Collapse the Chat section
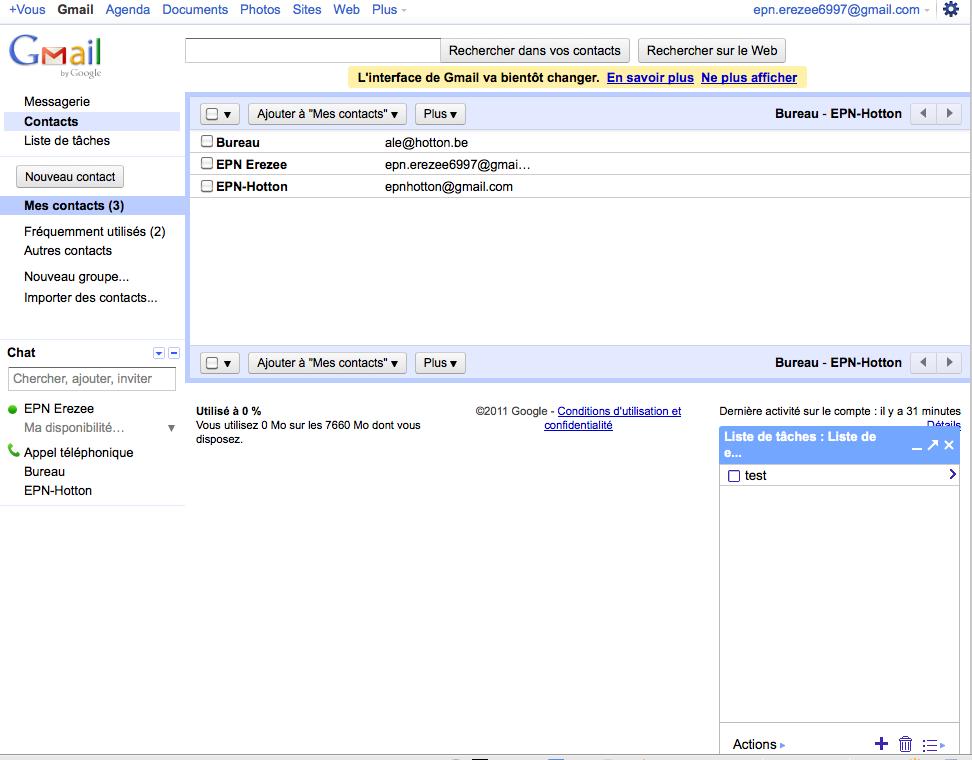 pyautogui.click(x=174, y=353)
